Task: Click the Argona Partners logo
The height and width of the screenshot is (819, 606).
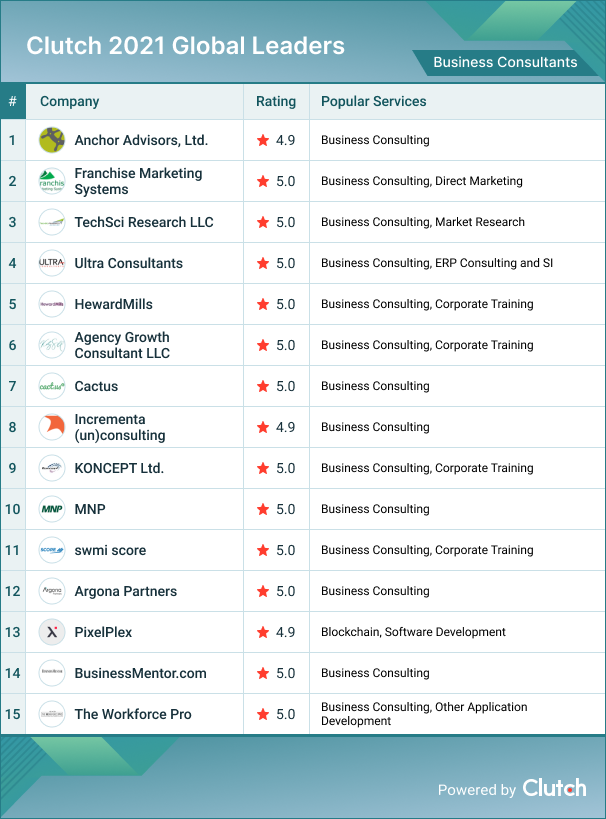Action: (52, 591)
